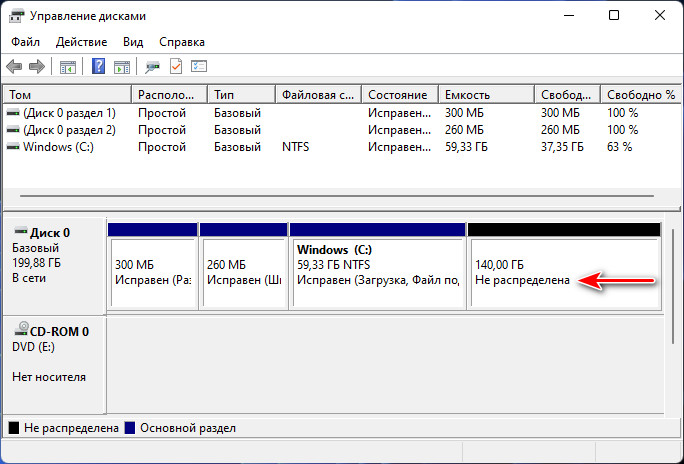
Task: Select the 300 МБ partition block on Диск 0
Action: pos(153,266)
